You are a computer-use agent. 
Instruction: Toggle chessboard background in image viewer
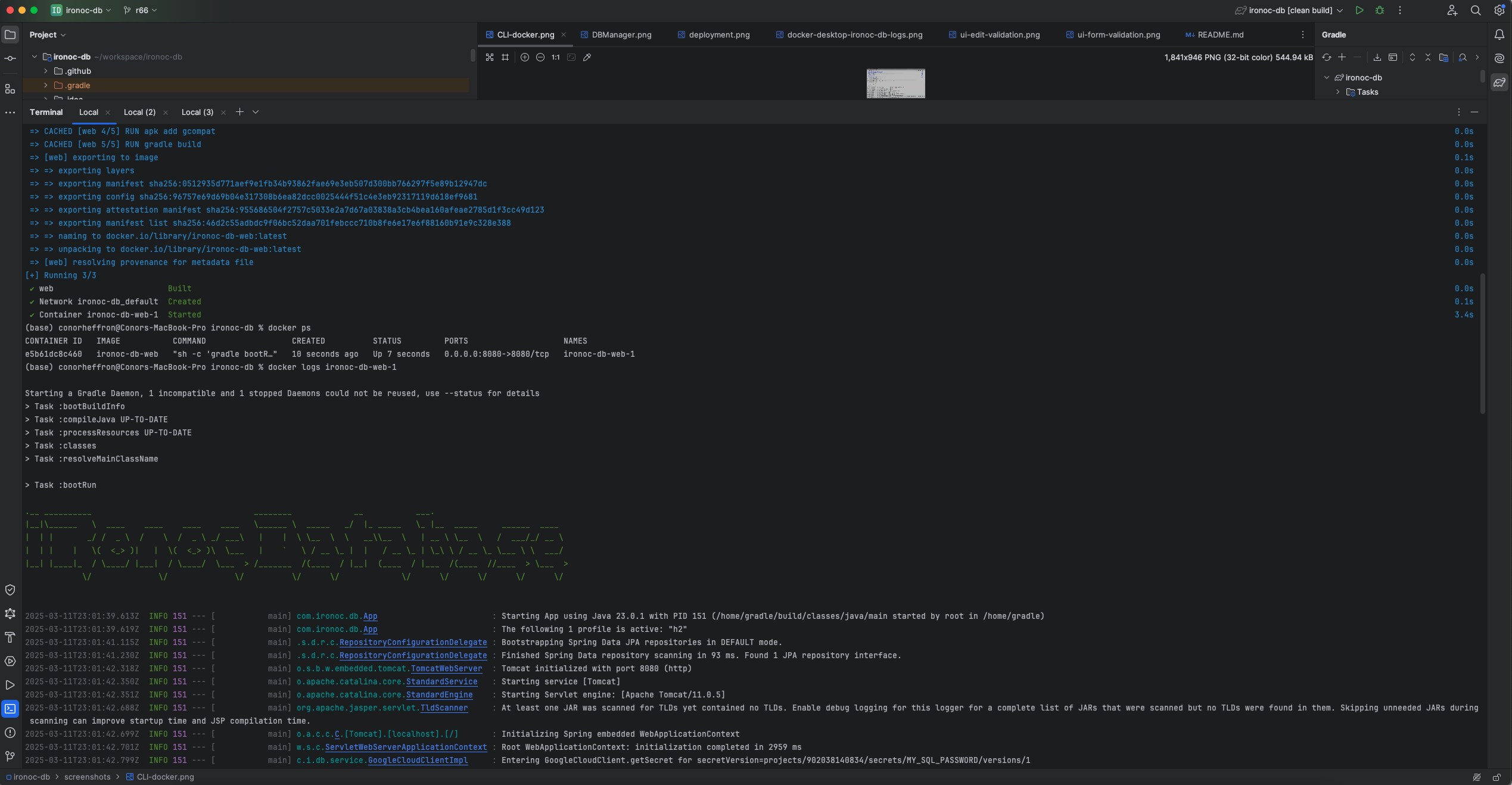(490, 57)
